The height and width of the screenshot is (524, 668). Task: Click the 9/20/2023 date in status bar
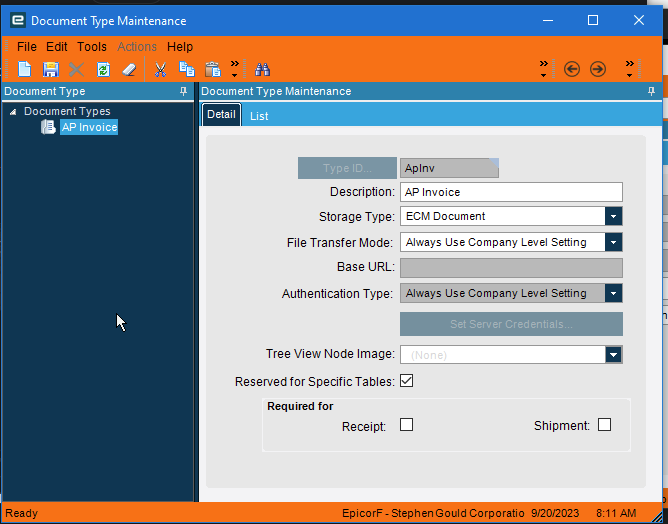coord(555,513)
